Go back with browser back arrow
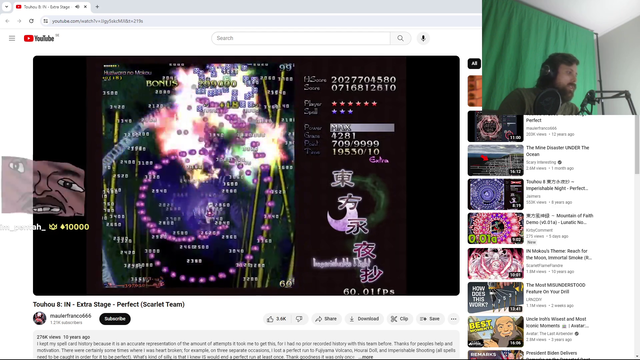640x360 pixels. coord(7,21)
